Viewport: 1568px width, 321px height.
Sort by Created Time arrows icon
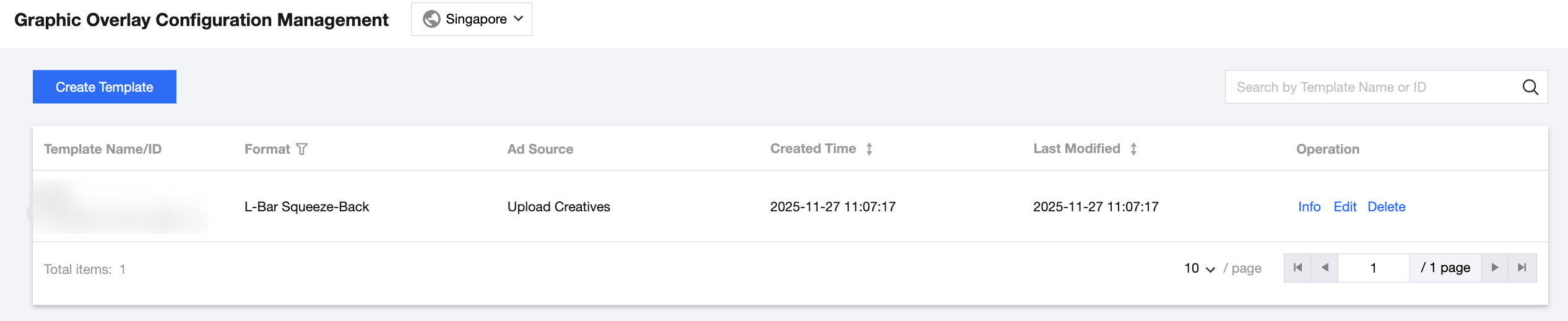click(869, 149)
